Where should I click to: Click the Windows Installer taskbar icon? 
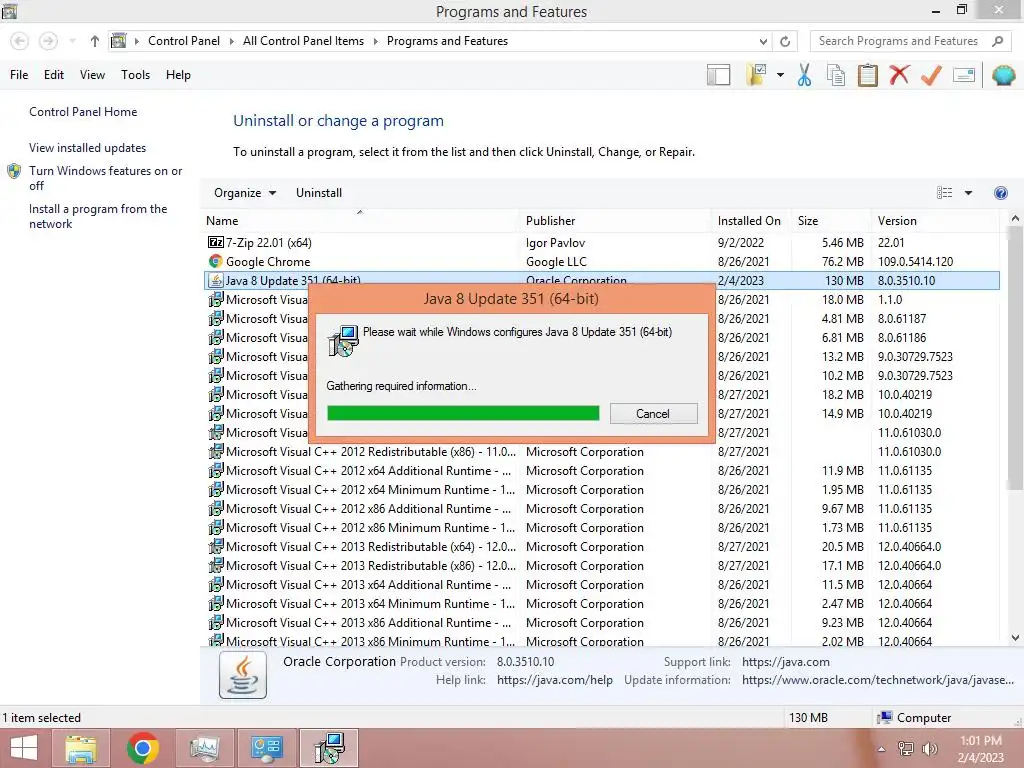pyautogui.click(x=329, y=748)
